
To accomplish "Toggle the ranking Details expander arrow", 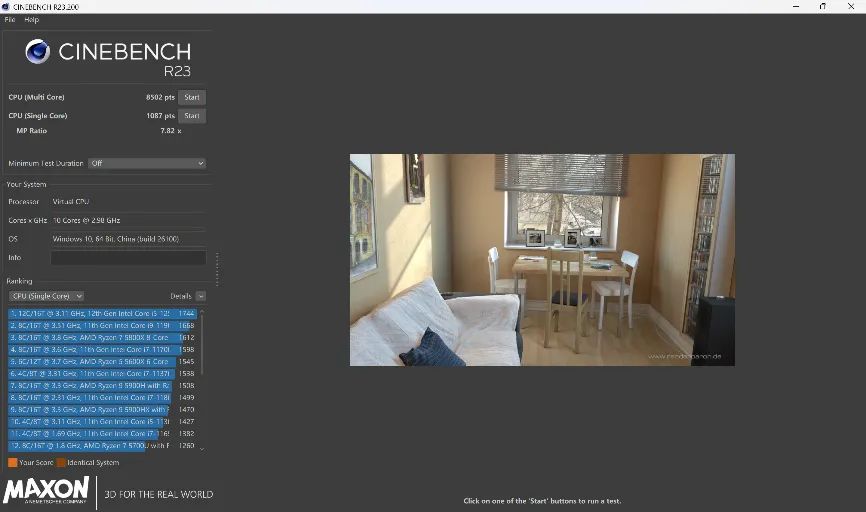I will pos(201,297).
